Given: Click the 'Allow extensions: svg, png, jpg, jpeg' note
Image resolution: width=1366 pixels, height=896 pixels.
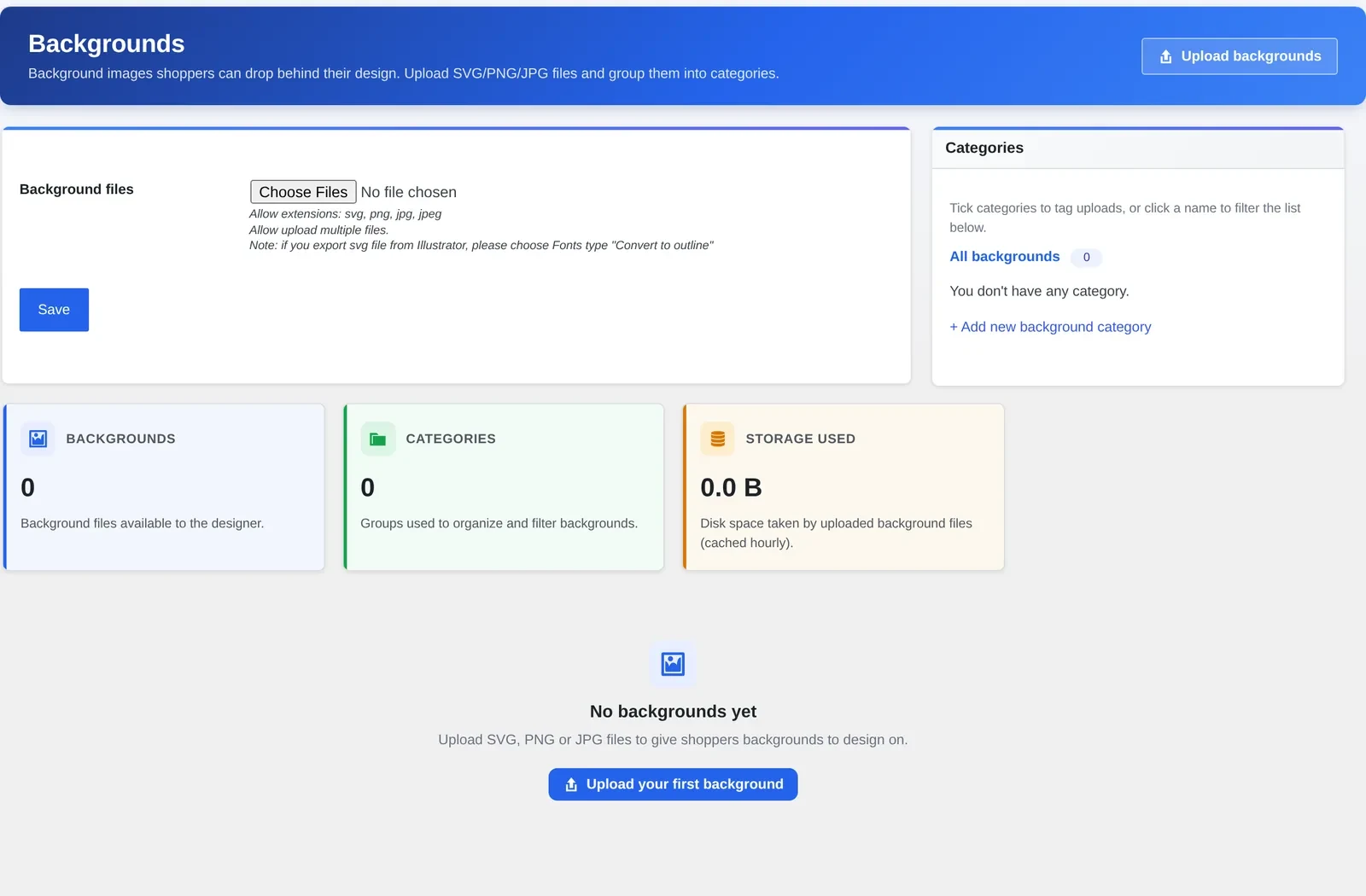Looking at the screenshot, I should [345, 214].
